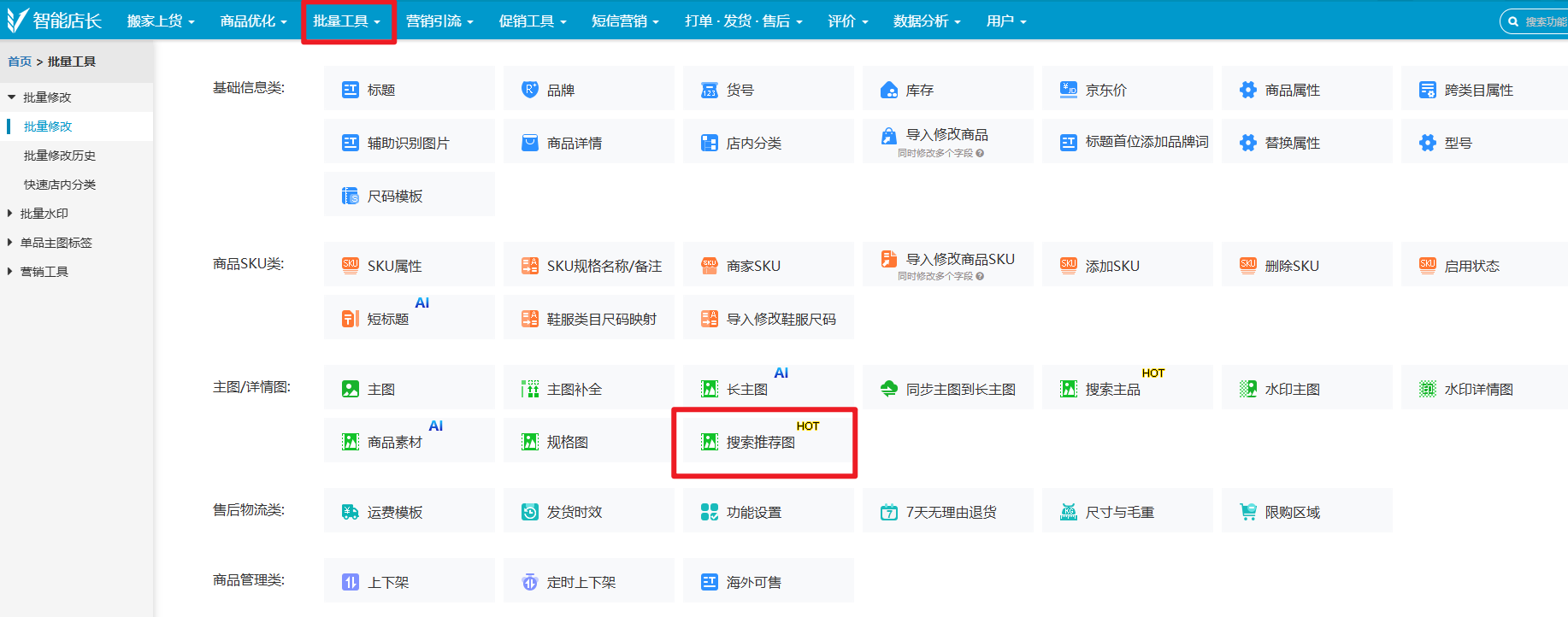
Task: Click the 库存 inventory icon
Action: (x=889, y=90)
